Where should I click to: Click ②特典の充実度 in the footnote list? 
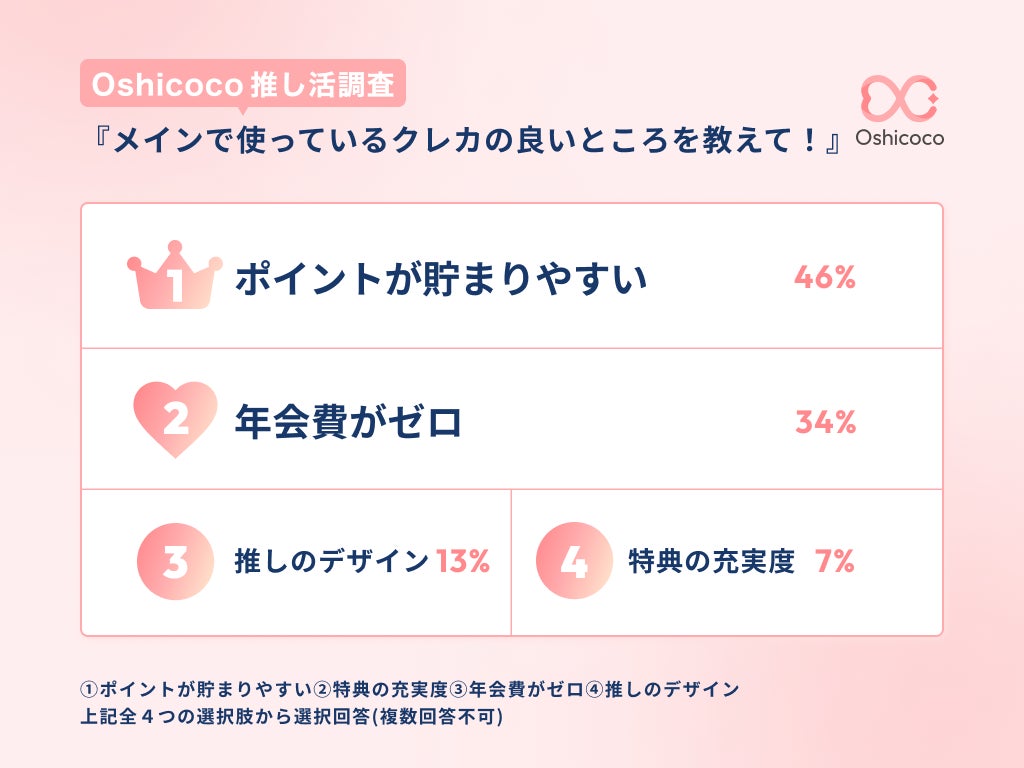pos(381,690)
